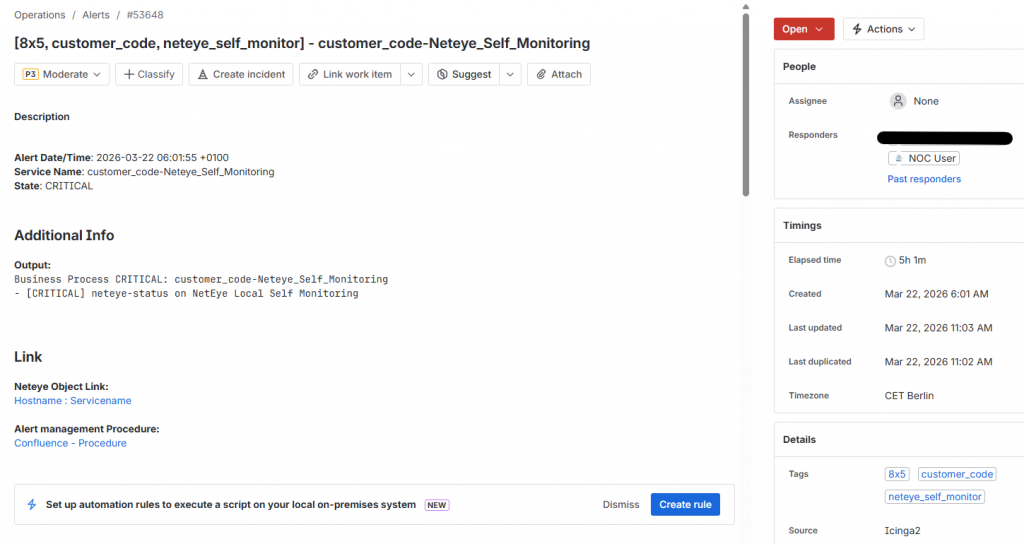Go to Operations in breadcrumb

(40, 15)
